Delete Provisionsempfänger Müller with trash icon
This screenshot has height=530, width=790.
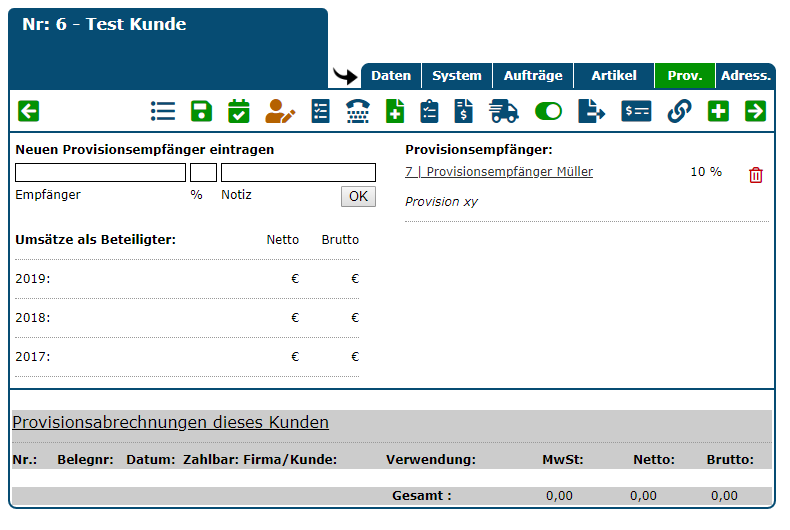[756, 175]
